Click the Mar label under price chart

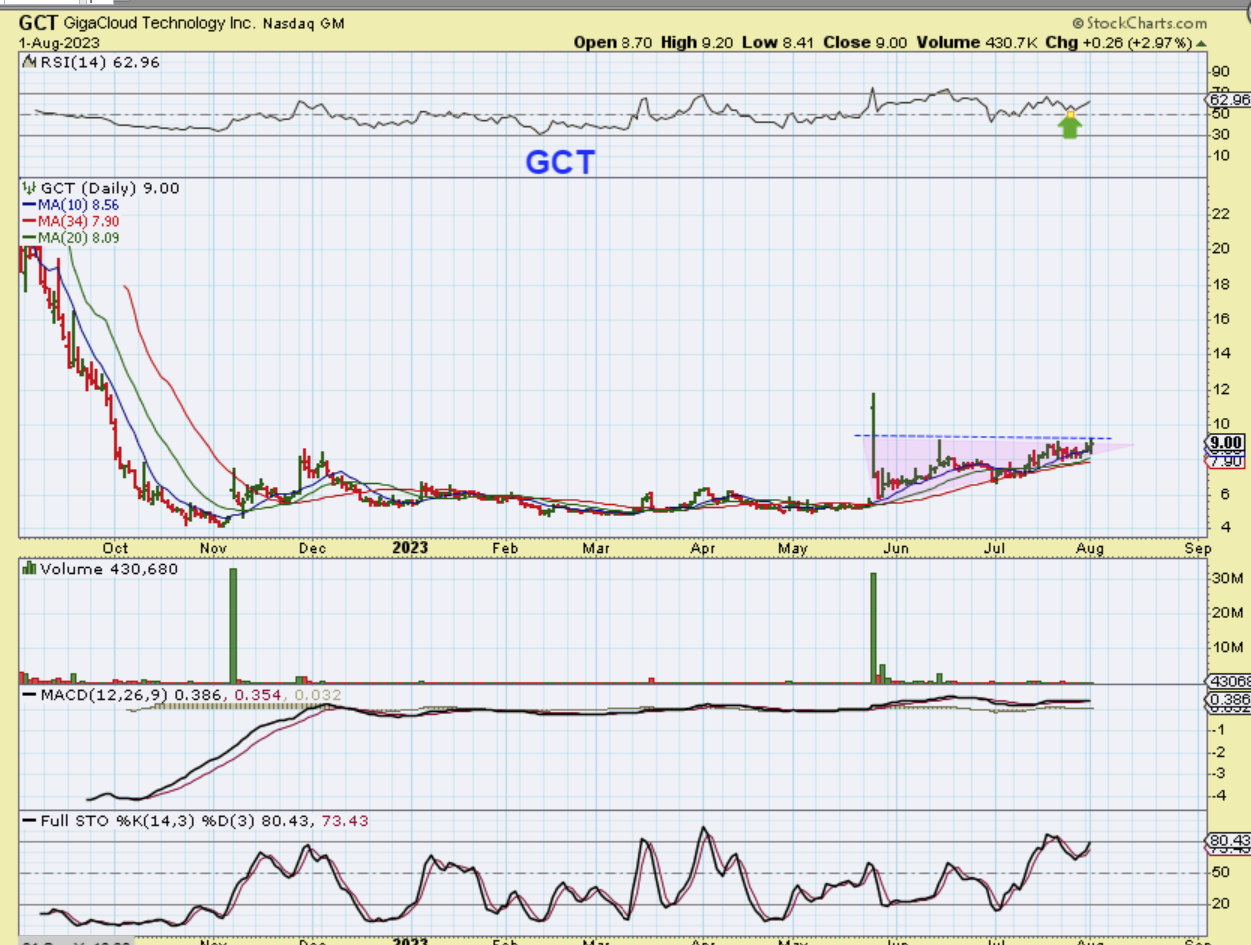point(597,548)
